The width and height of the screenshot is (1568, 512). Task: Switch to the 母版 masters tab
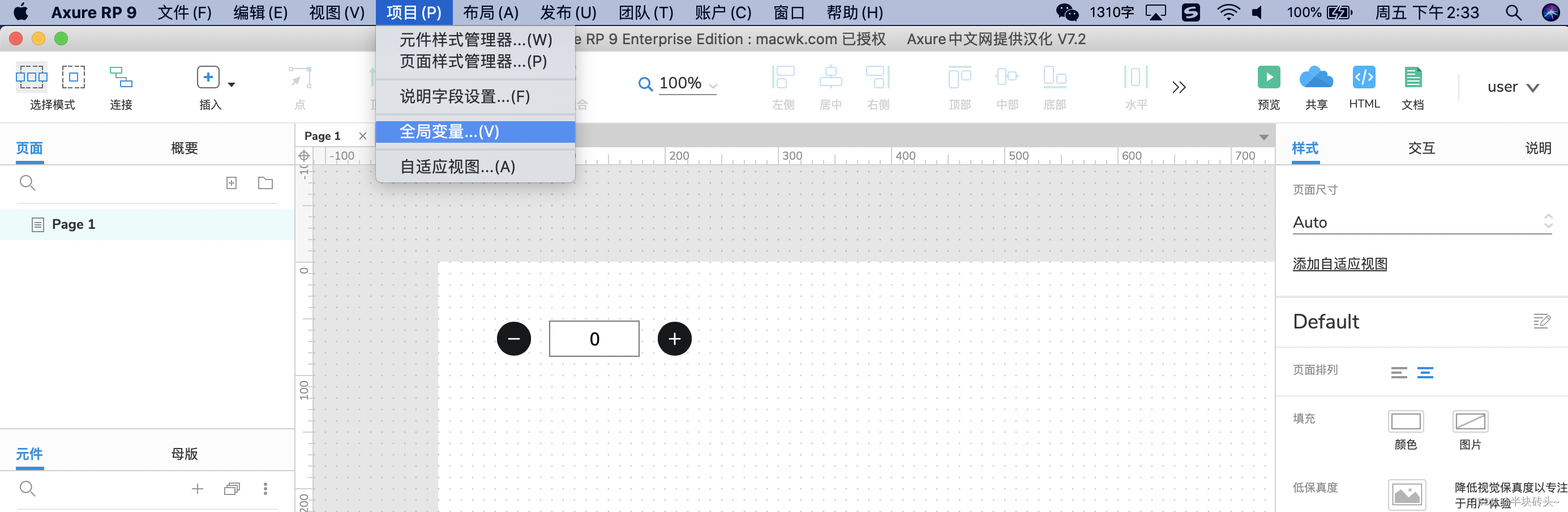(x=185, y=454)
